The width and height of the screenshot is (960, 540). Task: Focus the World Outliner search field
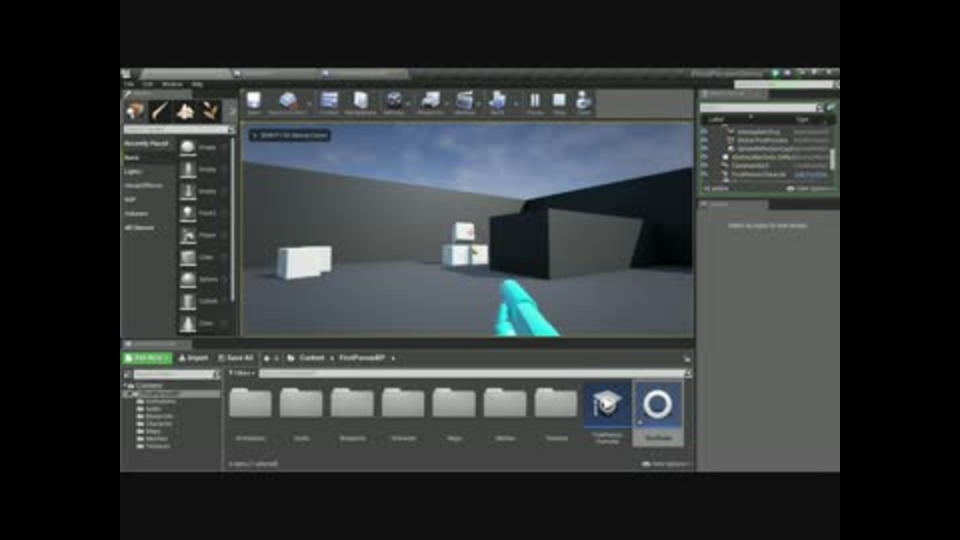(x=759, y=108)
